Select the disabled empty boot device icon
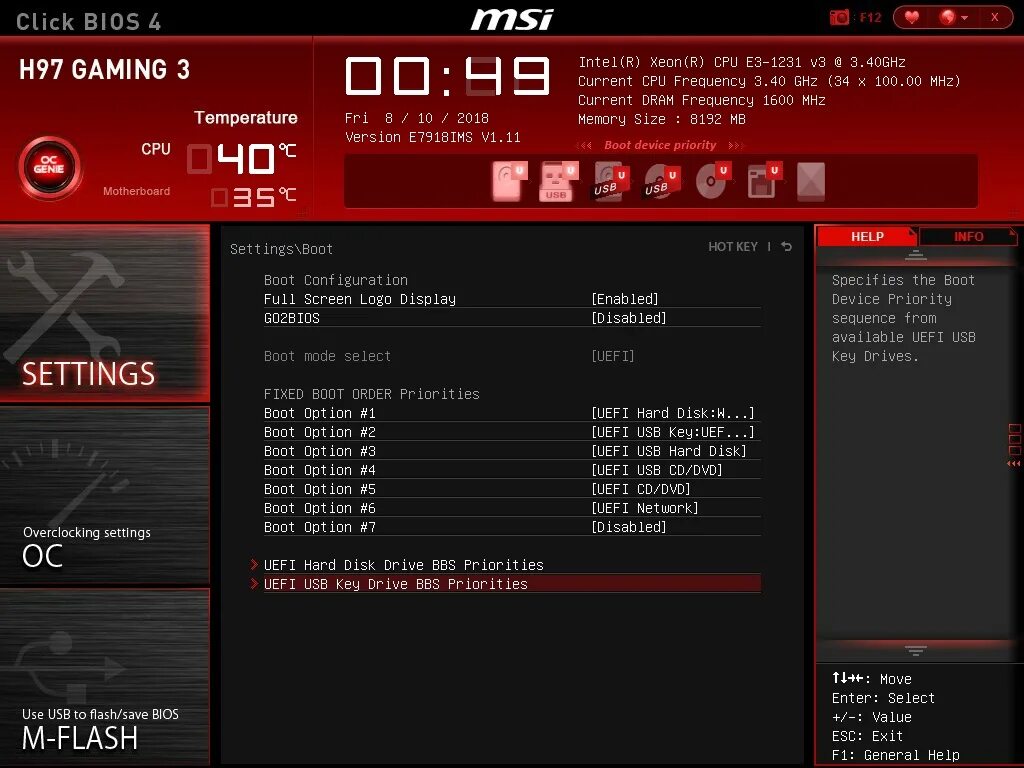Image resolution: width=1024 pixels, height=768 pixels. (811, 181)
